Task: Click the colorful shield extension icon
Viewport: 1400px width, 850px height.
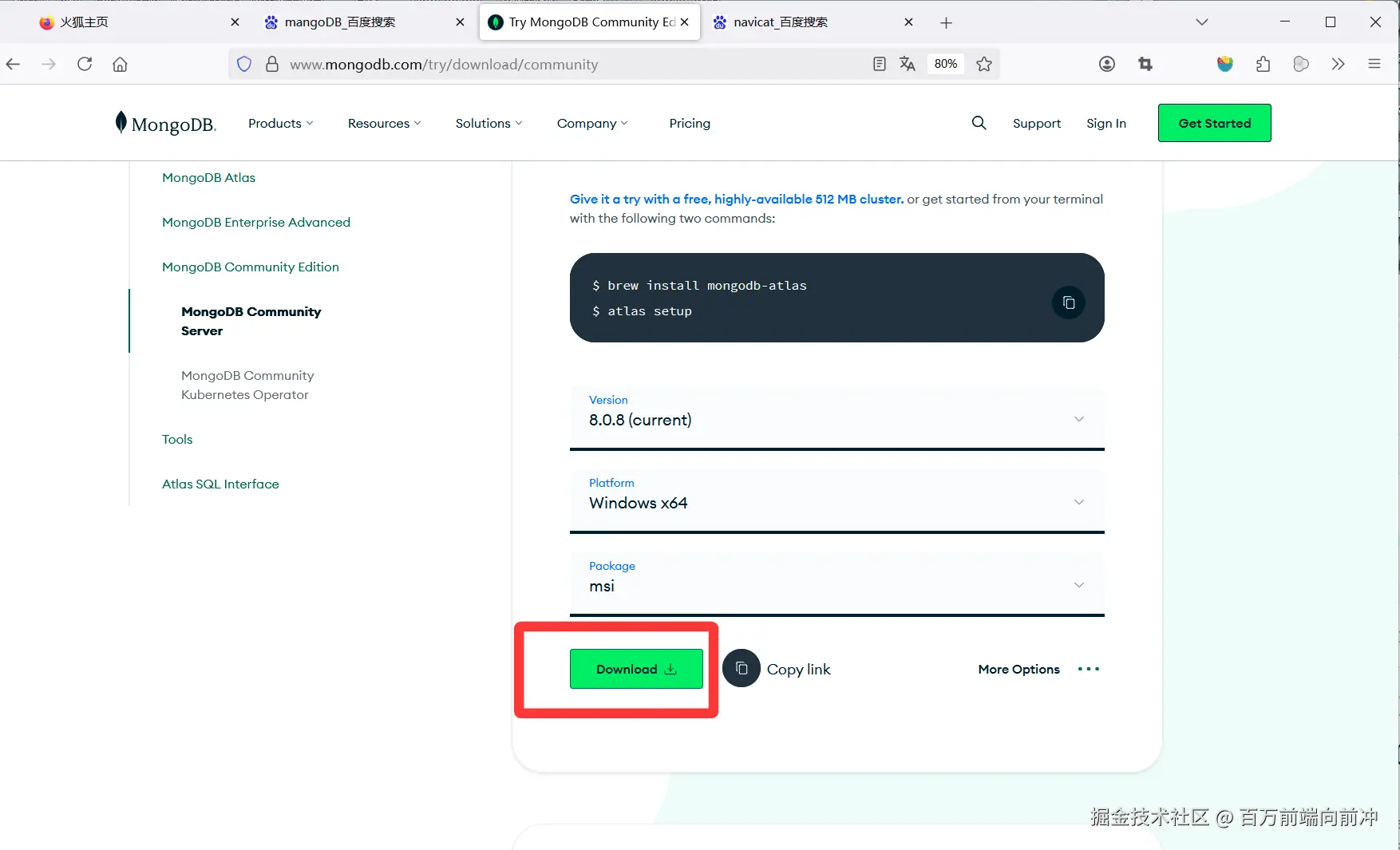Action: coord(1225,65)
